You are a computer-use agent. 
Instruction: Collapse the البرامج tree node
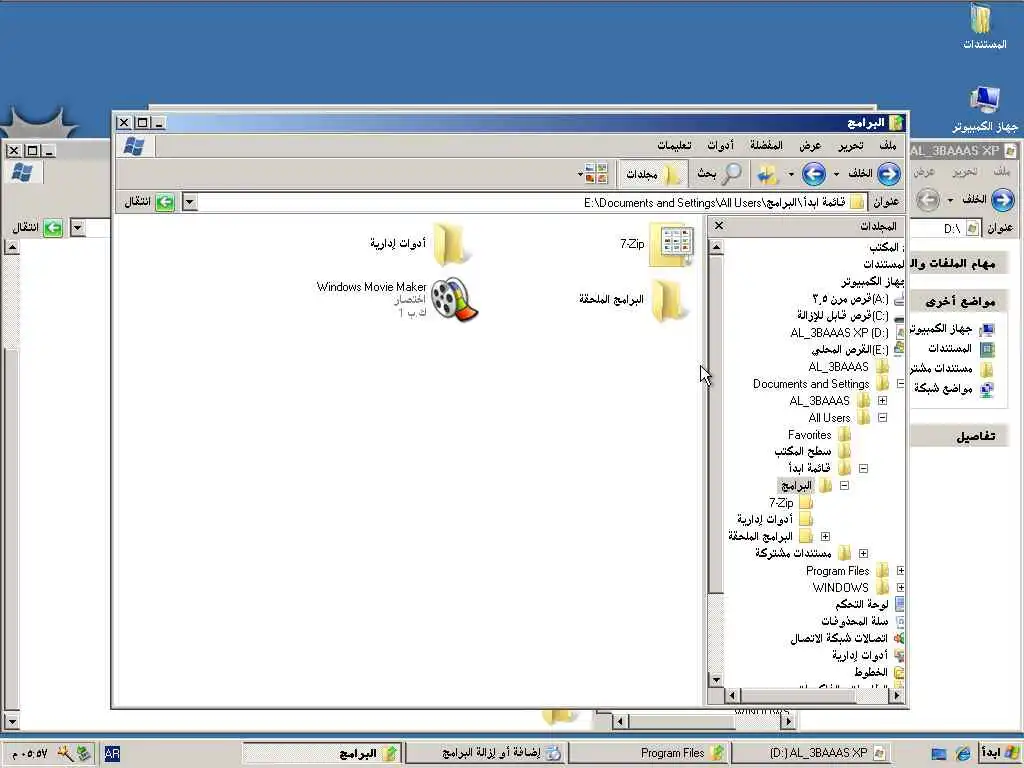coord(844,486)
